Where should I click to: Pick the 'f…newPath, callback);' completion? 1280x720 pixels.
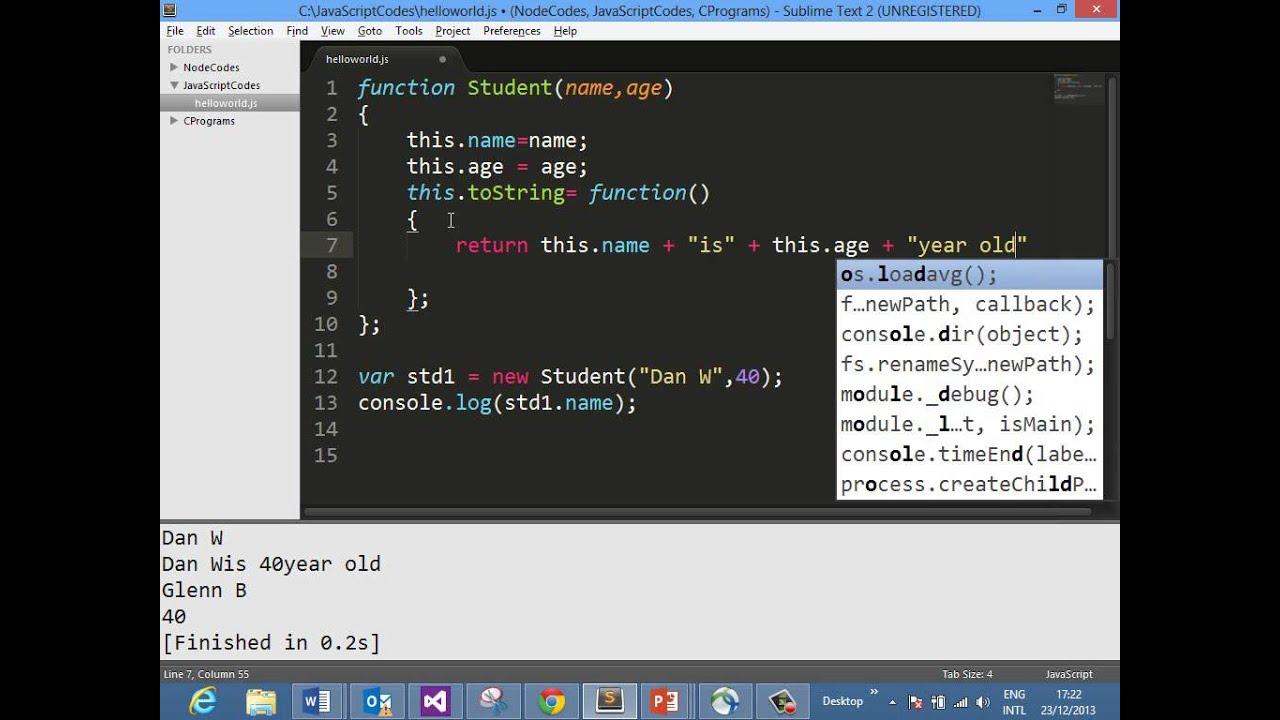coord(970,304)
